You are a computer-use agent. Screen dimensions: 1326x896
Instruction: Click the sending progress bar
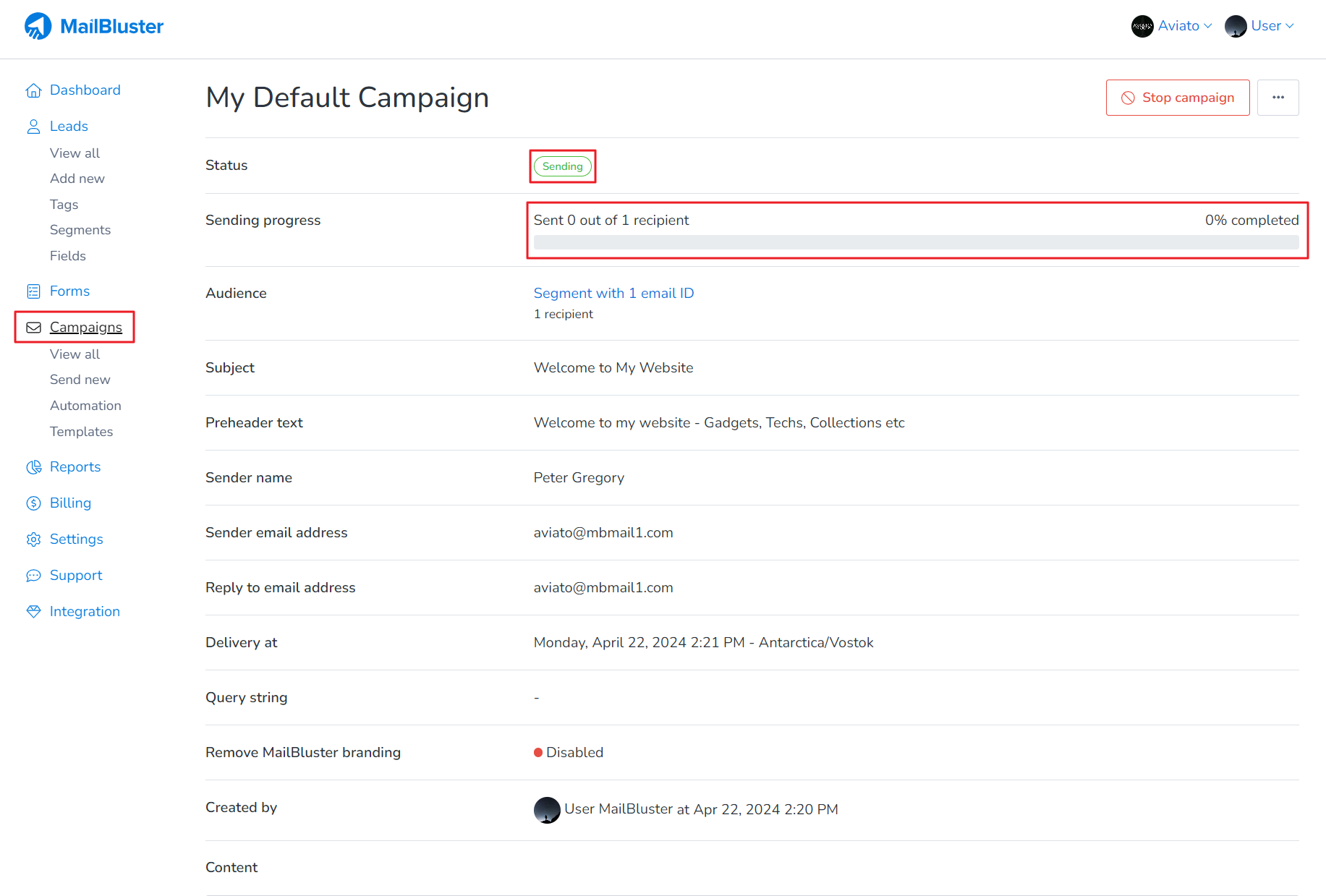[916, 242]
